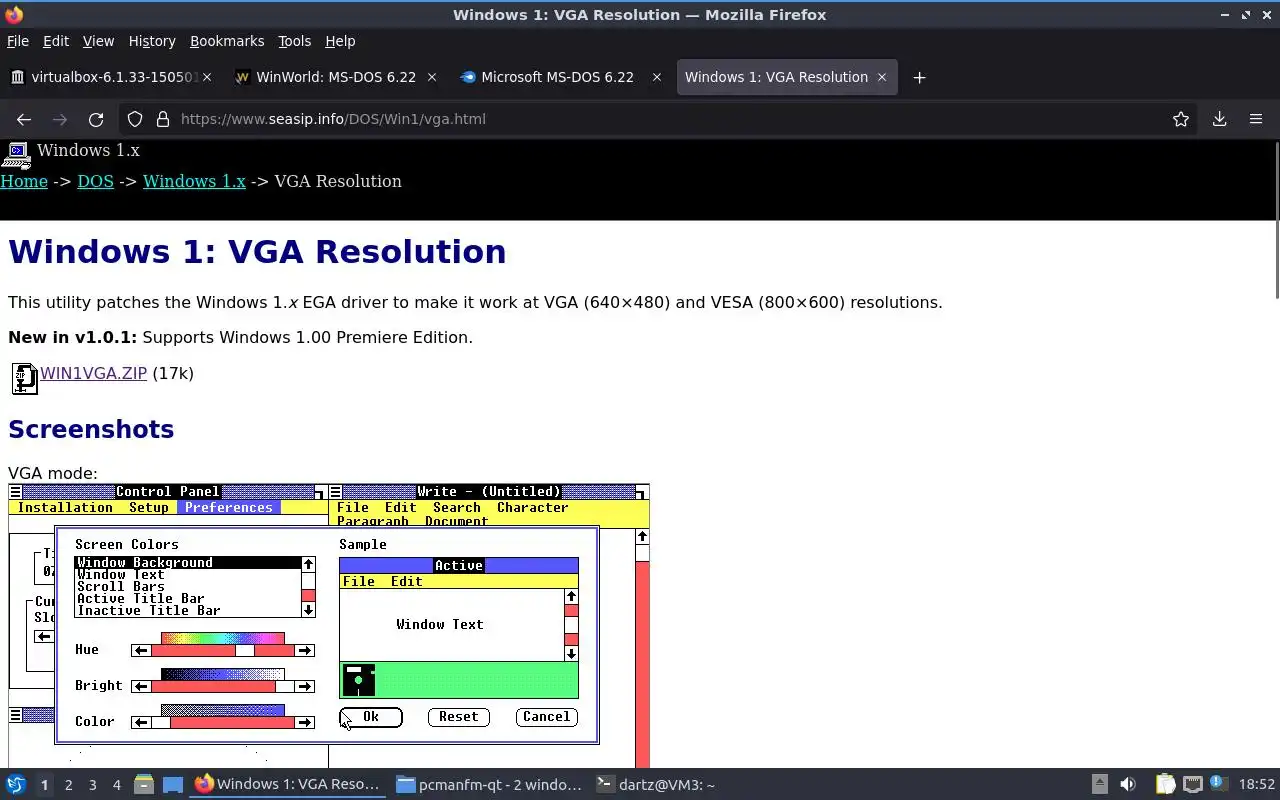The image size is (1280, 800).
Task: Click the 'VGA mode:' caption text
Action: [53, 473]
